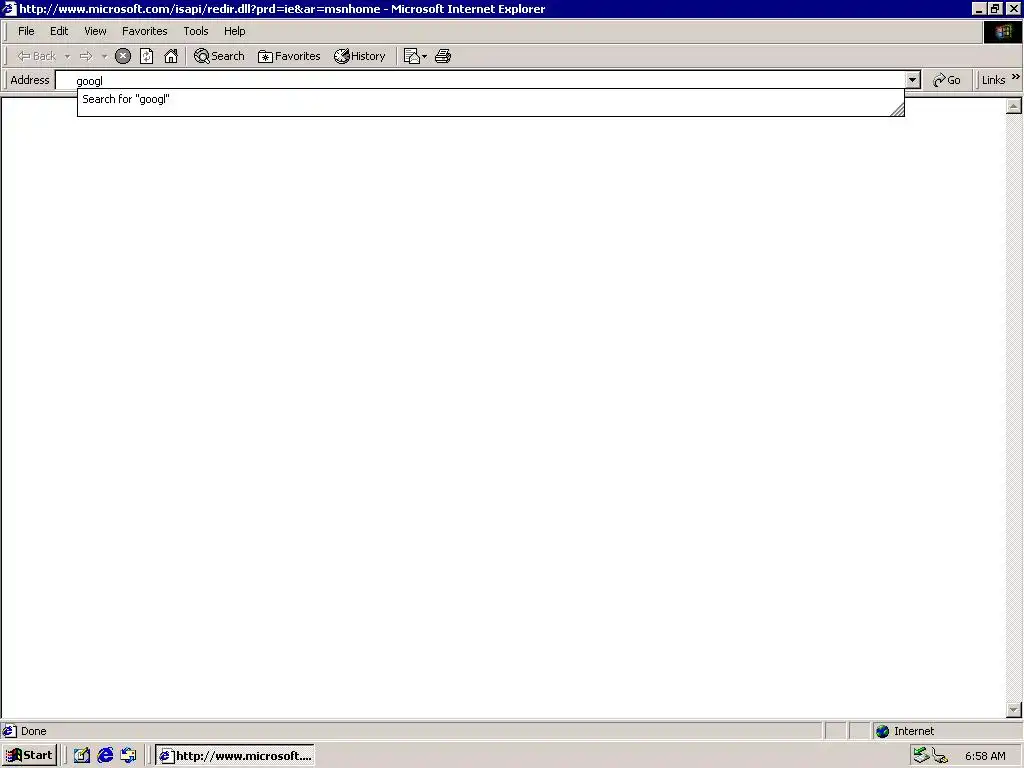Select the microsoft.com taskbar button
Image resolution: width=1024 pixels, height=768 pixels.
point(235,756)
